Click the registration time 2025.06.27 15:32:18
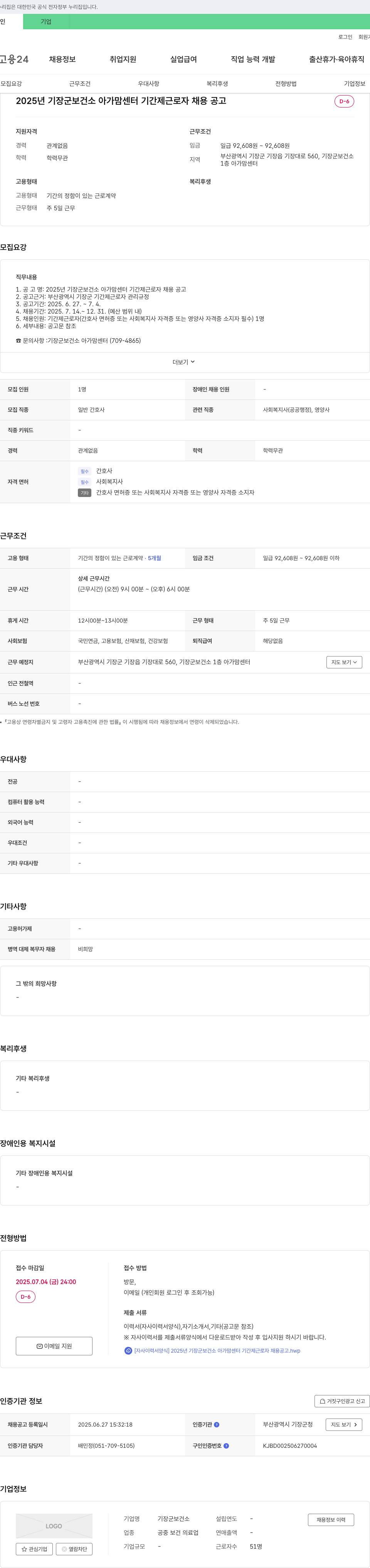The width and height of the screenshot is (370, 1568). point(105,1425)
